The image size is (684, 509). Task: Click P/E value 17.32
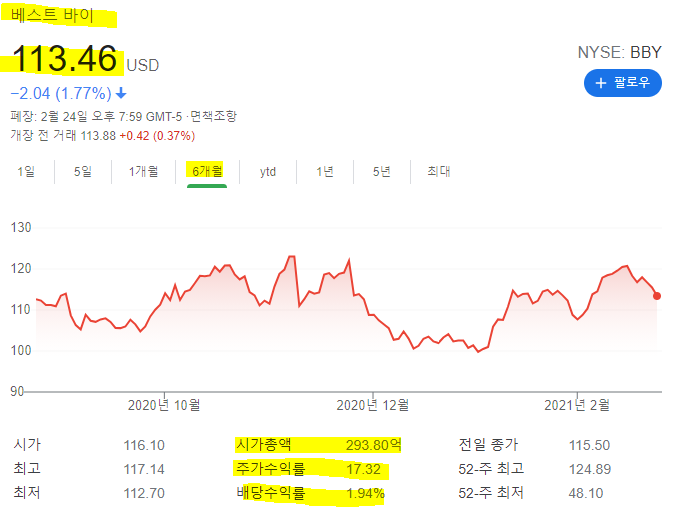[x=363, y=469]
